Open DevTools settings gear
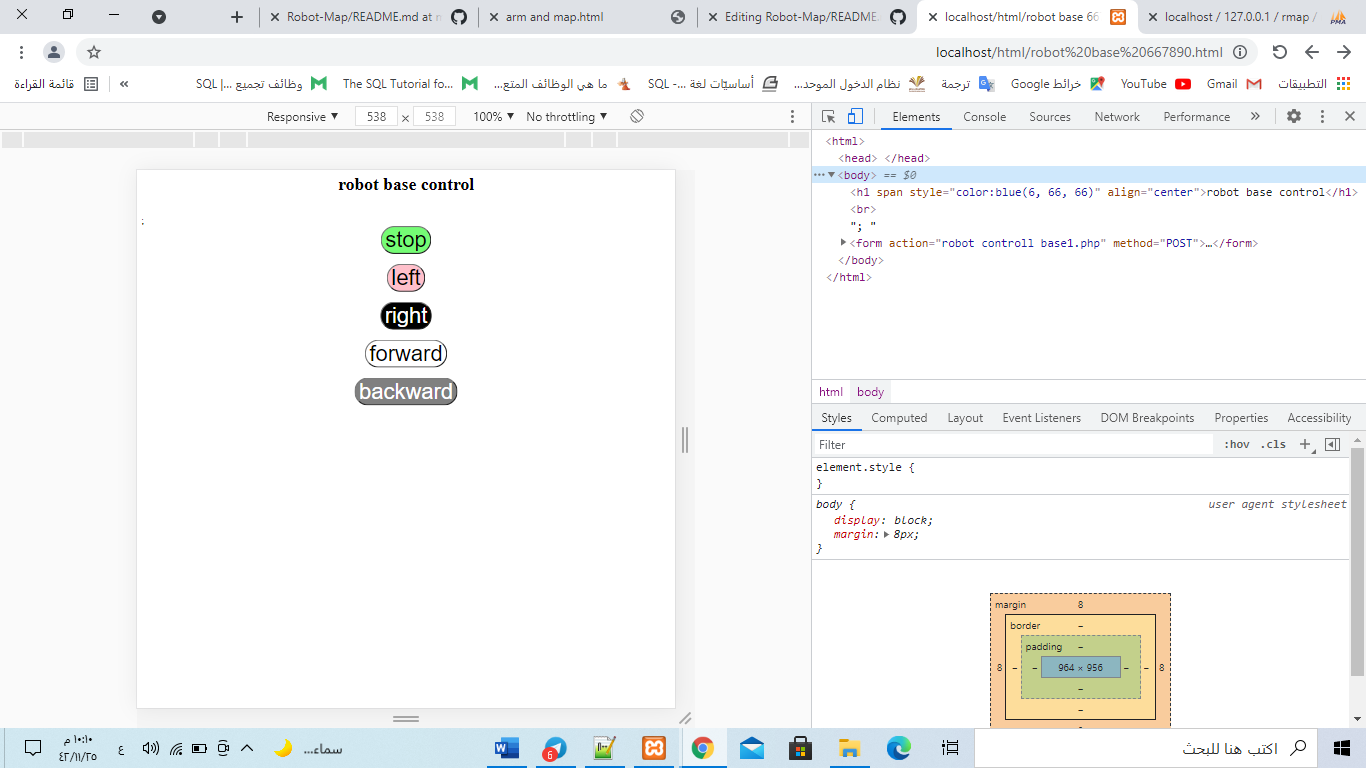 pos(1294,117)
